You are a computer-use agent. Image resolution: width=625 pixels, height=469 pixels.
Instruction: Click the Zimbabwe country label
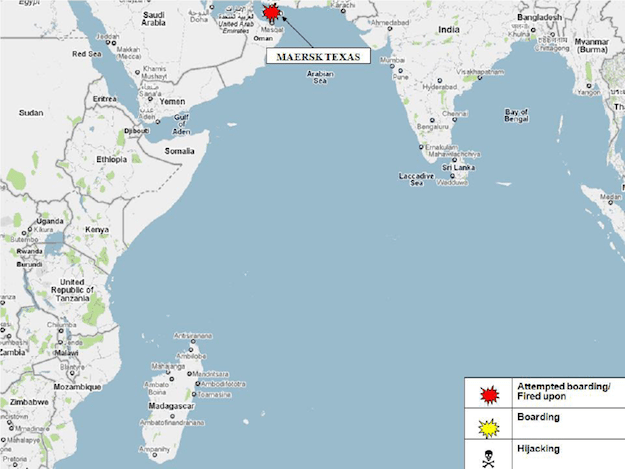(x=29, y=402)
